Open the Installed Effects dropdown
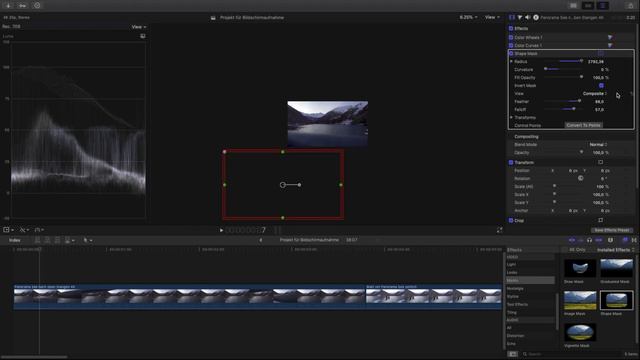Image resolution: width=640 pixels, height=360 pixels. tap(616, 249)
